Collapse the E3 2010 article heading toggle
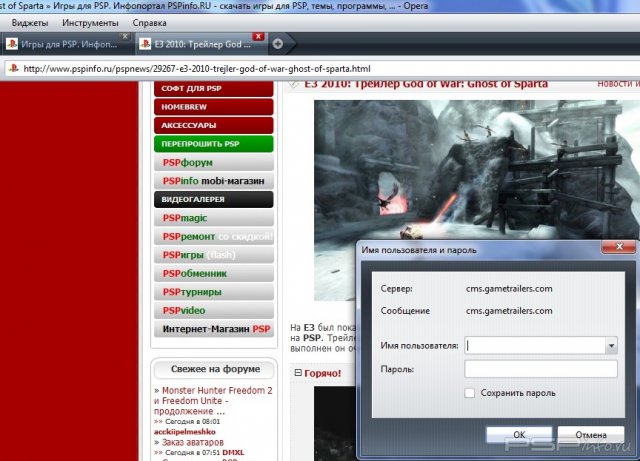 [294, 85]
